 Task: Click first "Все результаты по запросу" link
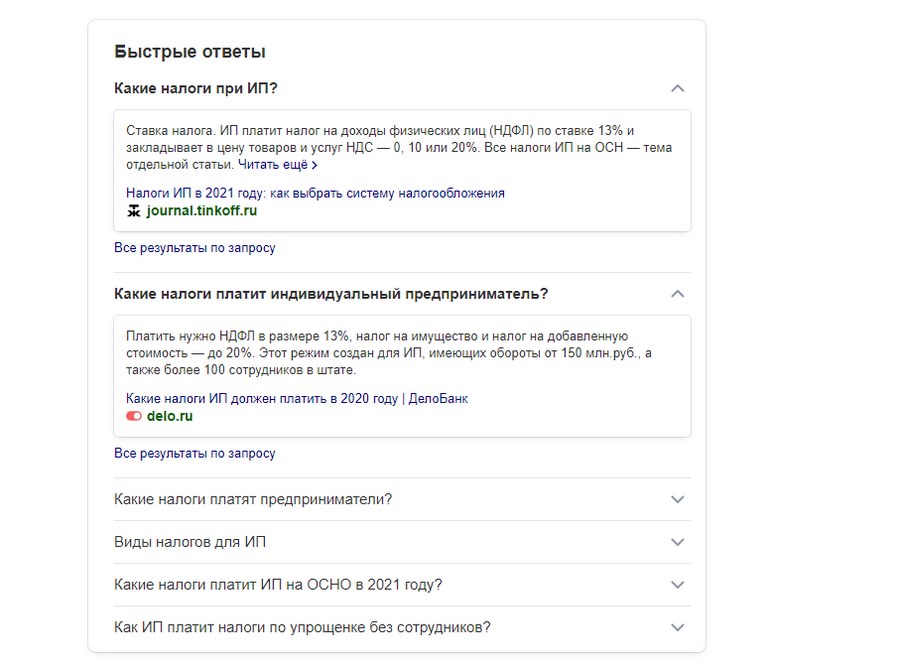click(x=194, y=247)
